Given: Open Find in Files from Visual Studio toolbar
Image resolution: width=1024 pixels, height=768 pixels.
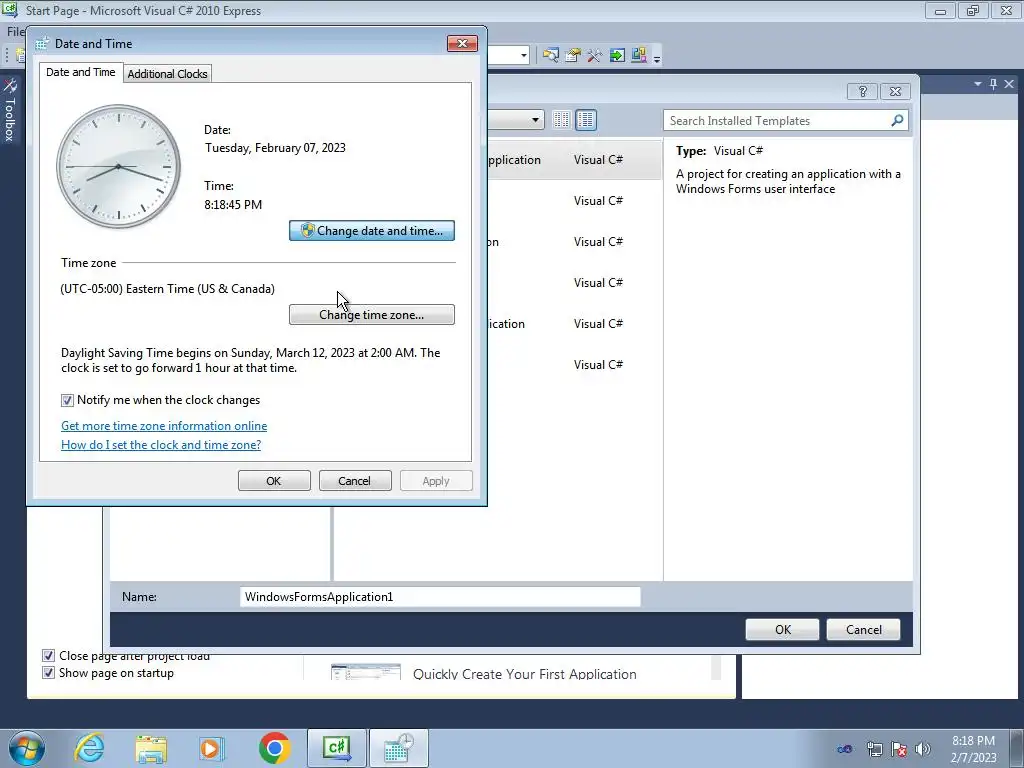Looking at the screenshot, I should pyautogui.click(x=551, y=56).
